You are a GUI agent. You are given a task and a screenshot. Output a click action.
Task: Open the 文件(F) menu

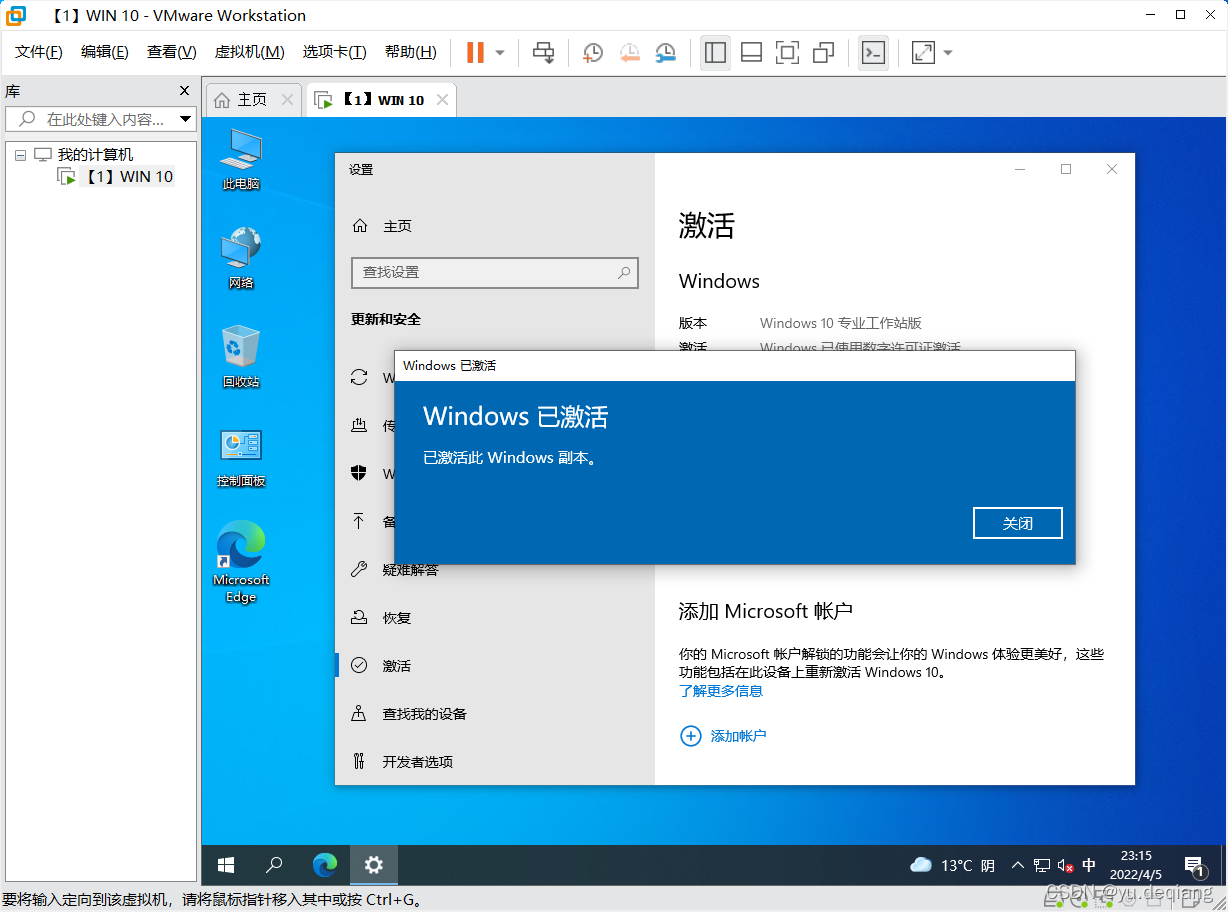point(39,52)
